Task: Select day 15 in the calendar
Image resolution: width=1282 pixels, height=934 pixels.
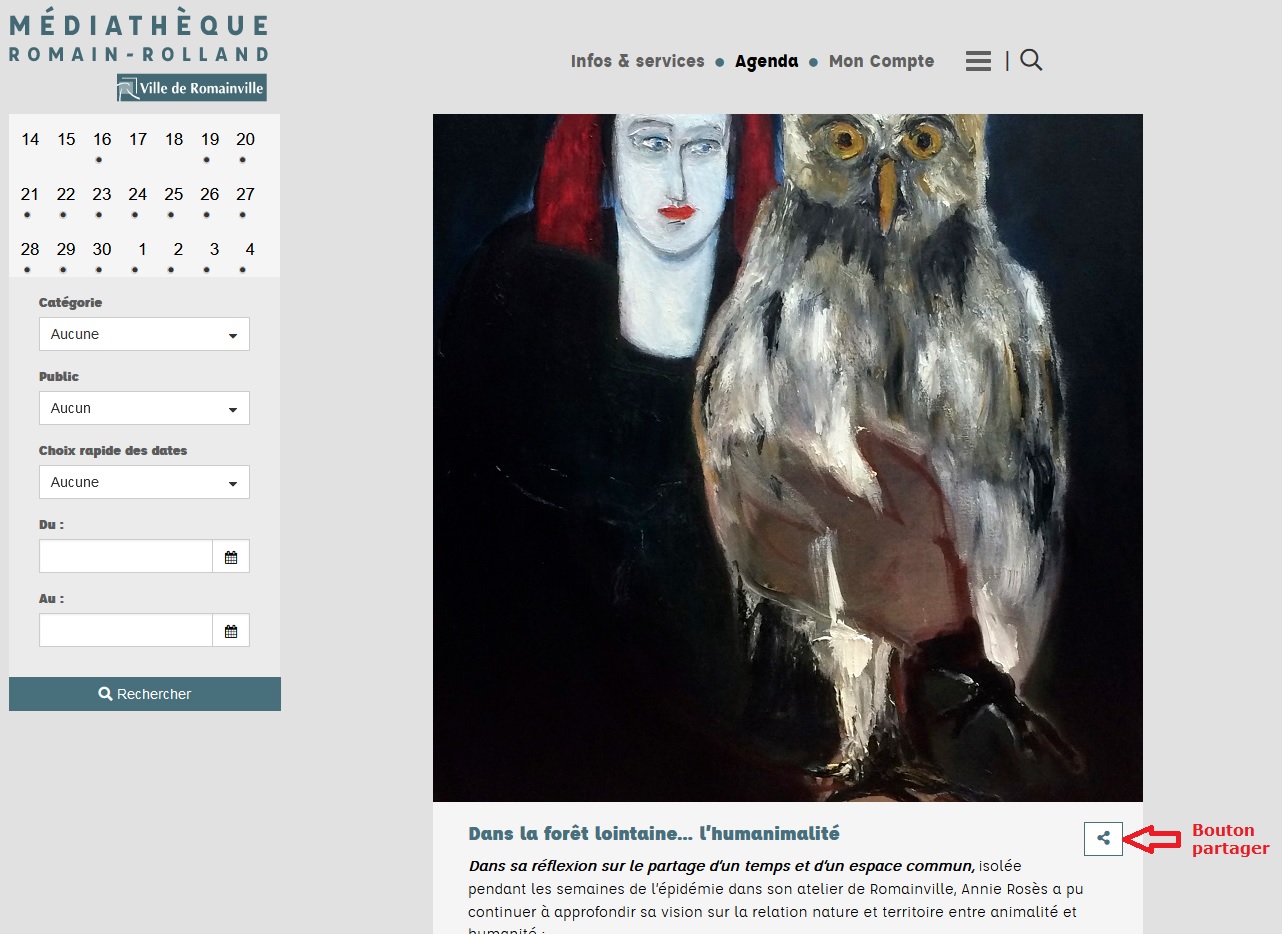Action: (66, 140)
